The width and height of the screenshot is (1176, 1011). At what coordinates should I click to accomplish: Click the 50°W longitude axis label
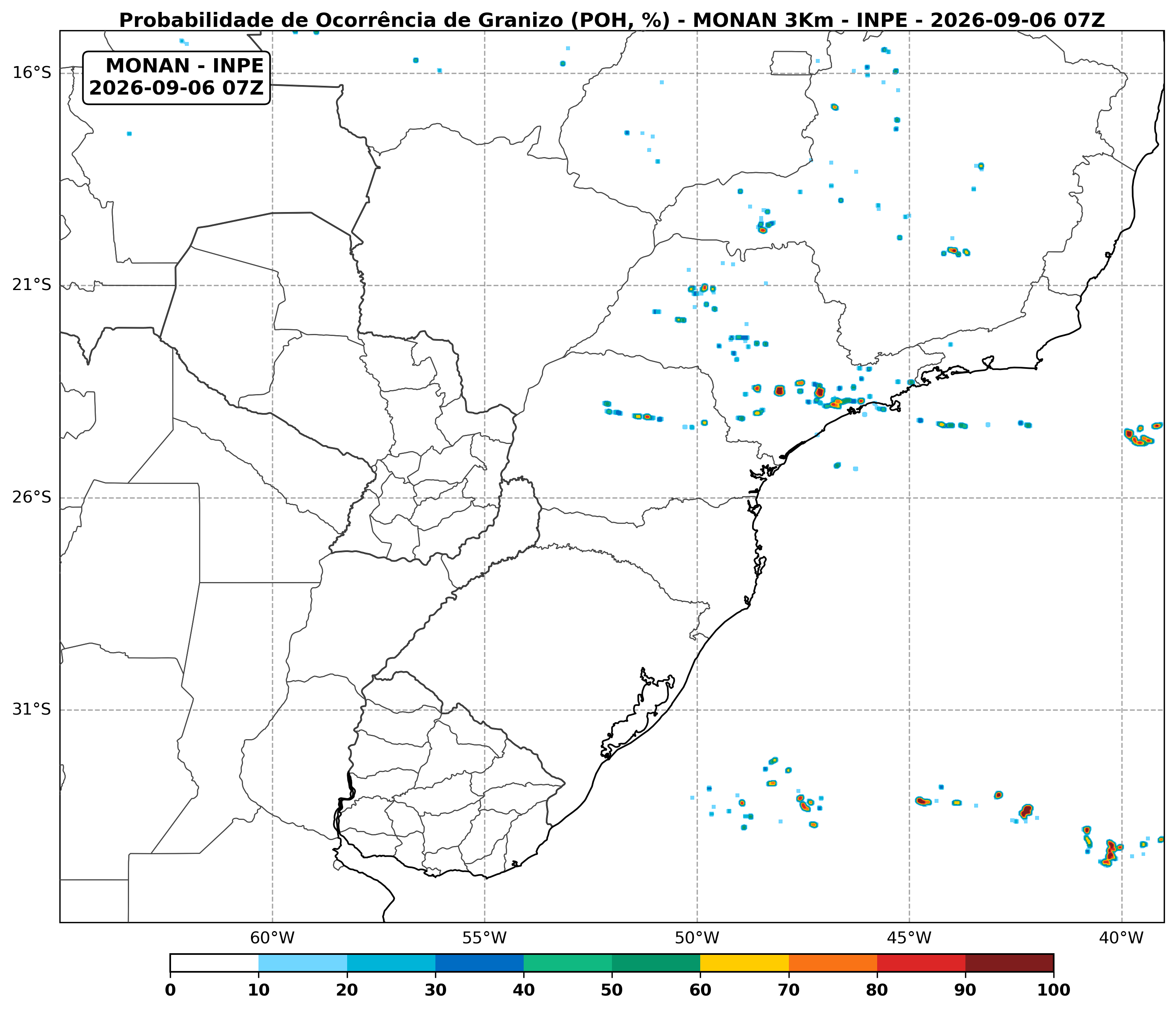(x=697, y=938)
